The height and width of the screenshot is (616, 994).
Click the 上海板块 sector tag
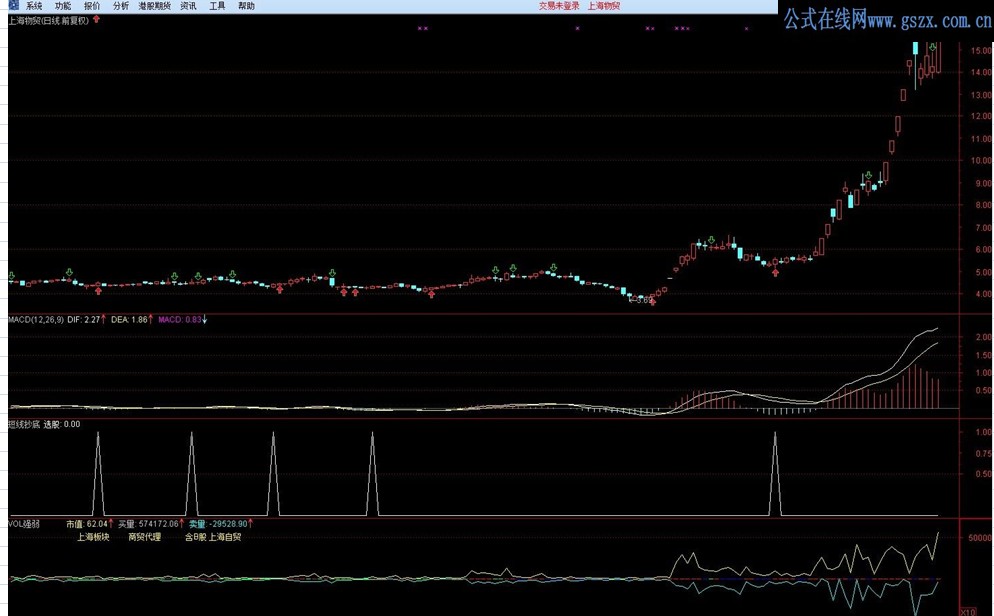(x=93, y=537)
